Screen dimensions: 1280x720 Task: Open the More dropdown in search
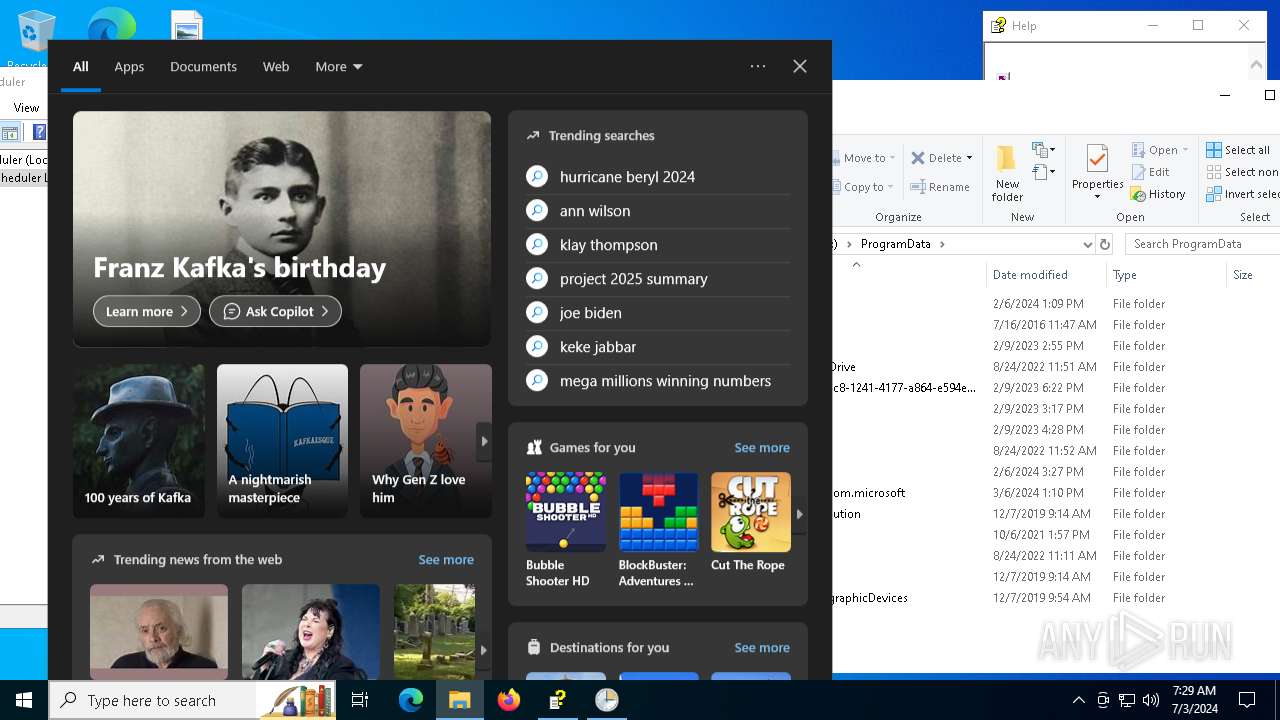(339, 66)
